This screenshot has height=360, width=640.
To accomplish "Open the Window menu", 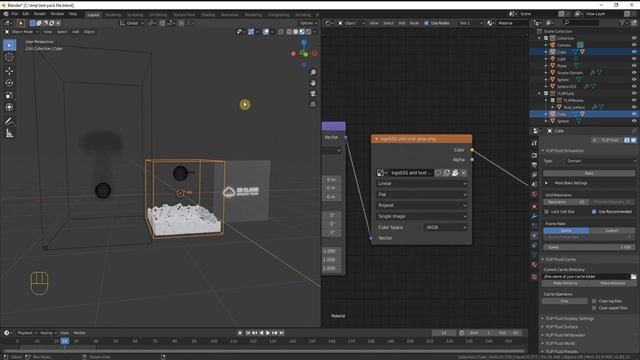I will click(57, 14).
